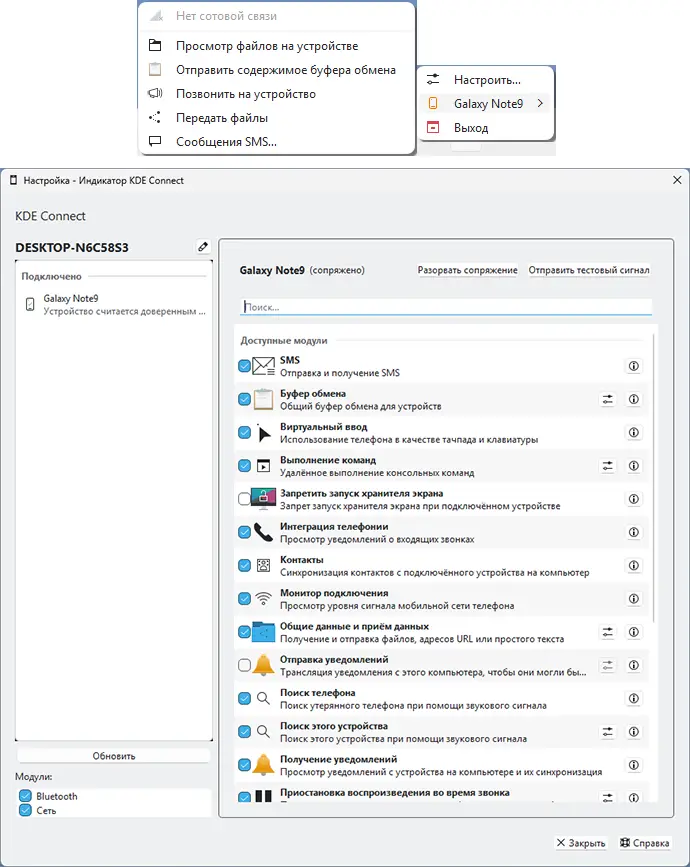Viewport: 690px width, 867px height.
Task: Open settings for the Поиск этого устройства module
Action: 607,732
